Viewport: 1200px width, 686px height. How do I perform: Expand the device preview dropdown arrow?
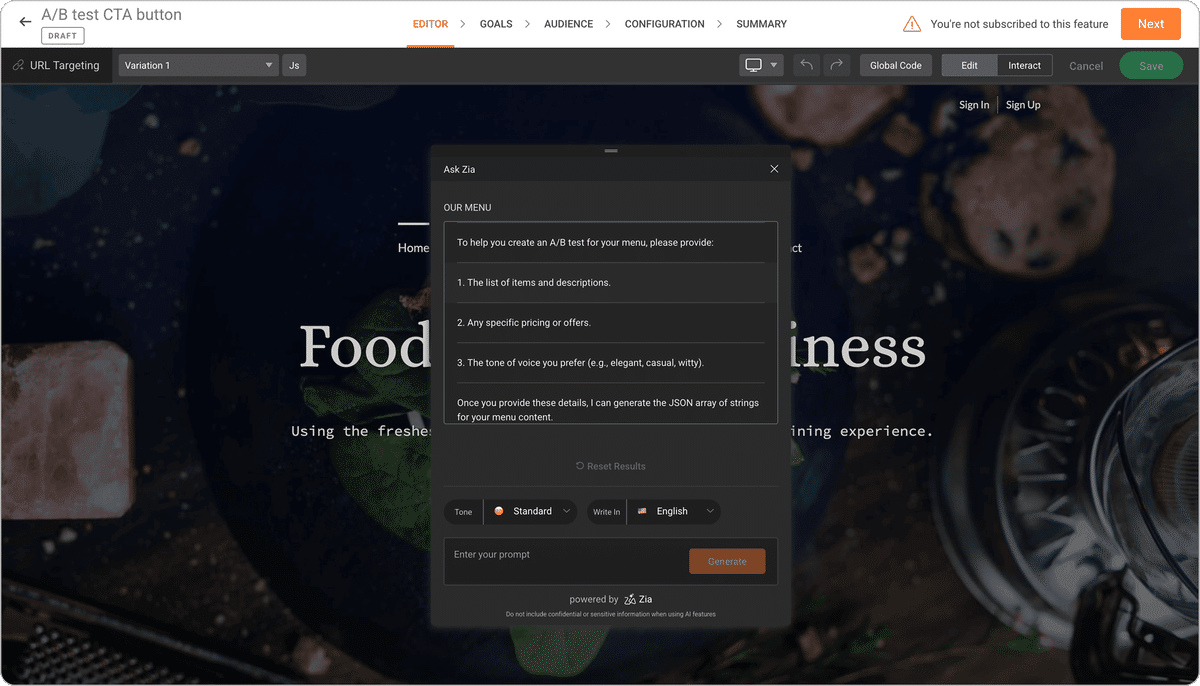click(773, 65)
